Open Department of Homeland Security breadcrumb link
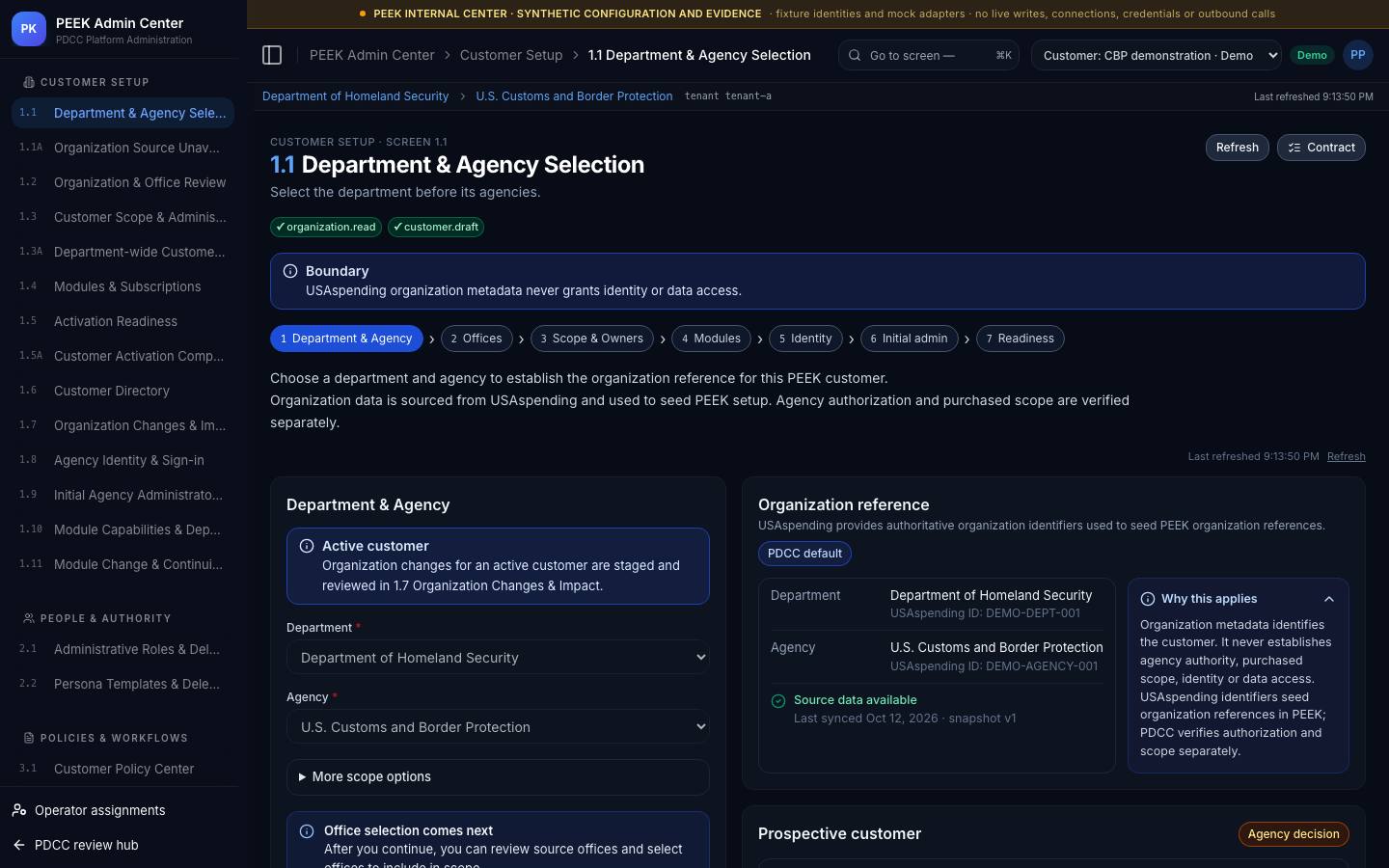Image resolution: width=1389 pixels, height=868 pixels. click(355, 96)
